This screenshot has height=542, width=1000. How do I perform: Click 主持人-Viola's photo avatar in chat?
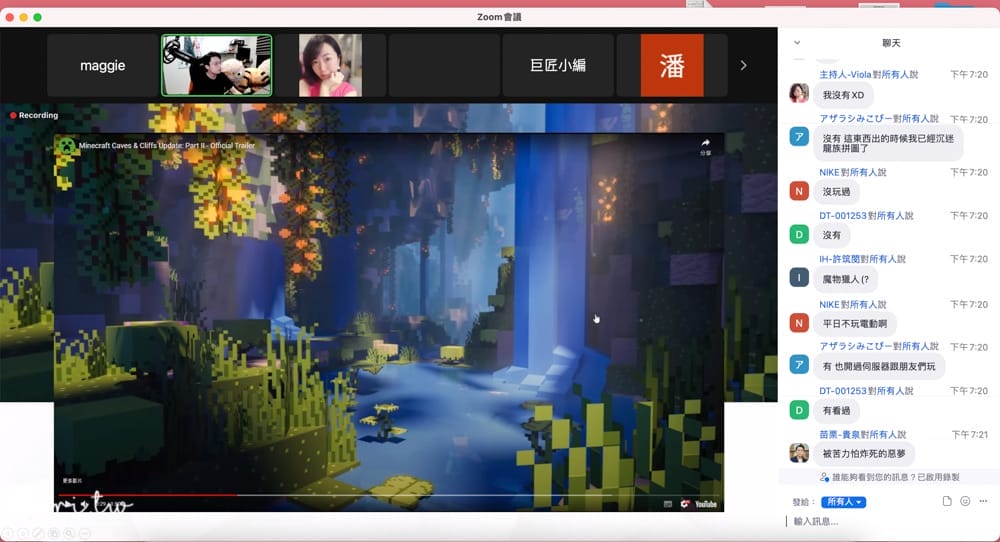[x=799, y=93]
